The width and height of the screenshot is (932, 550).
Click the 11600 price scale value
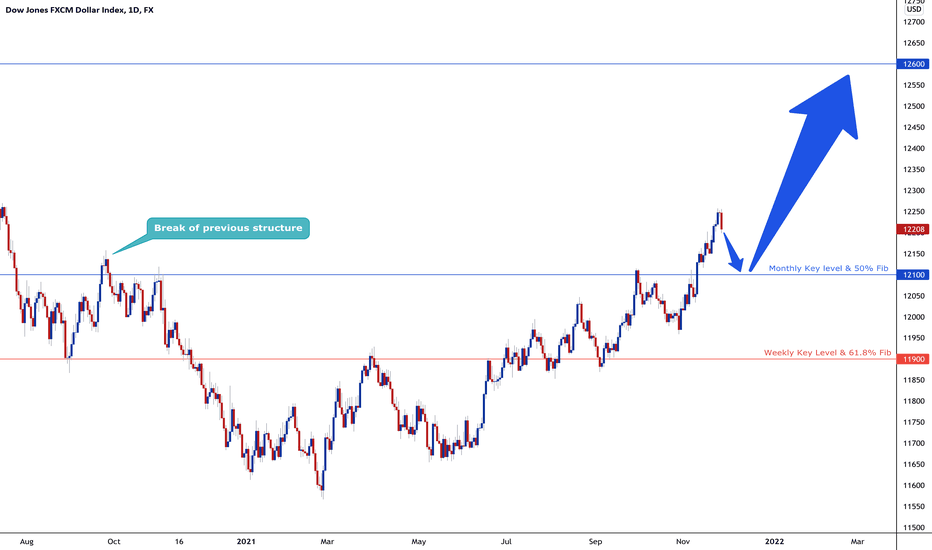(x=914, y=485)
